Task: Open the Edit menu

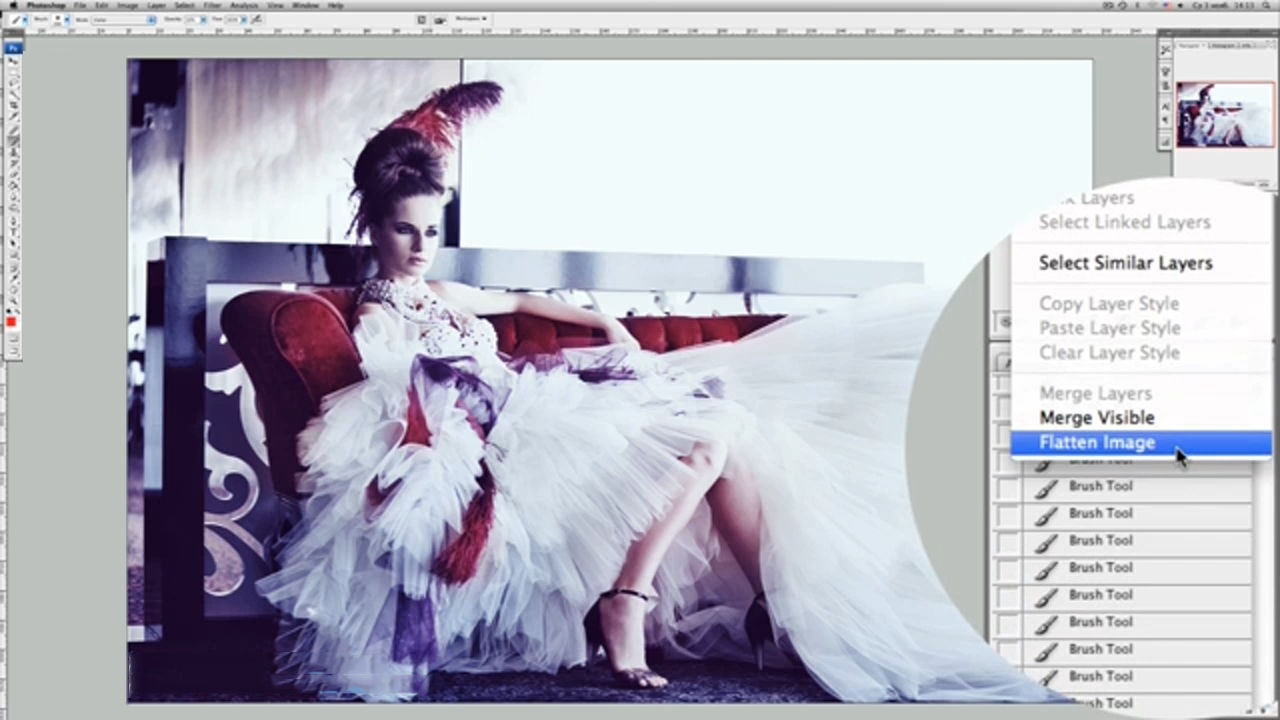Action: 102,6
